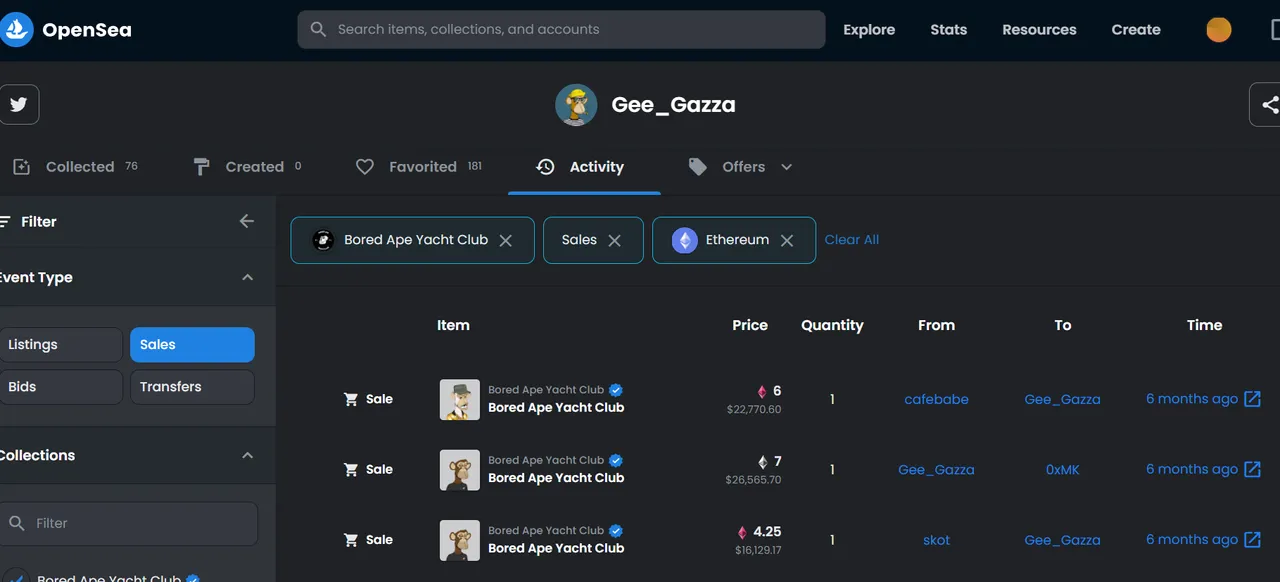Collapse the Collections section

pos(248,455)
